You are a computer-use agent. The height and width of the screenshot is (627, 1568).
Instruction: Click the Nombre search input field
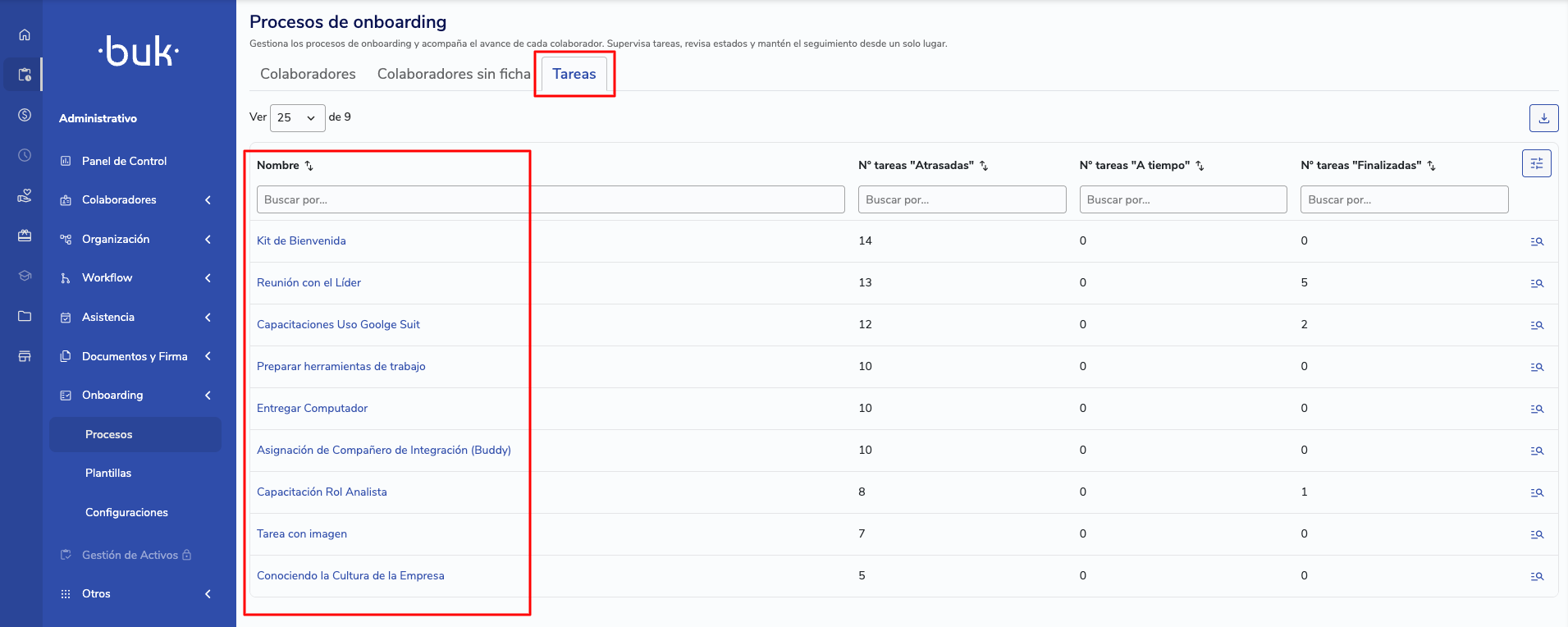pos(550,200)
